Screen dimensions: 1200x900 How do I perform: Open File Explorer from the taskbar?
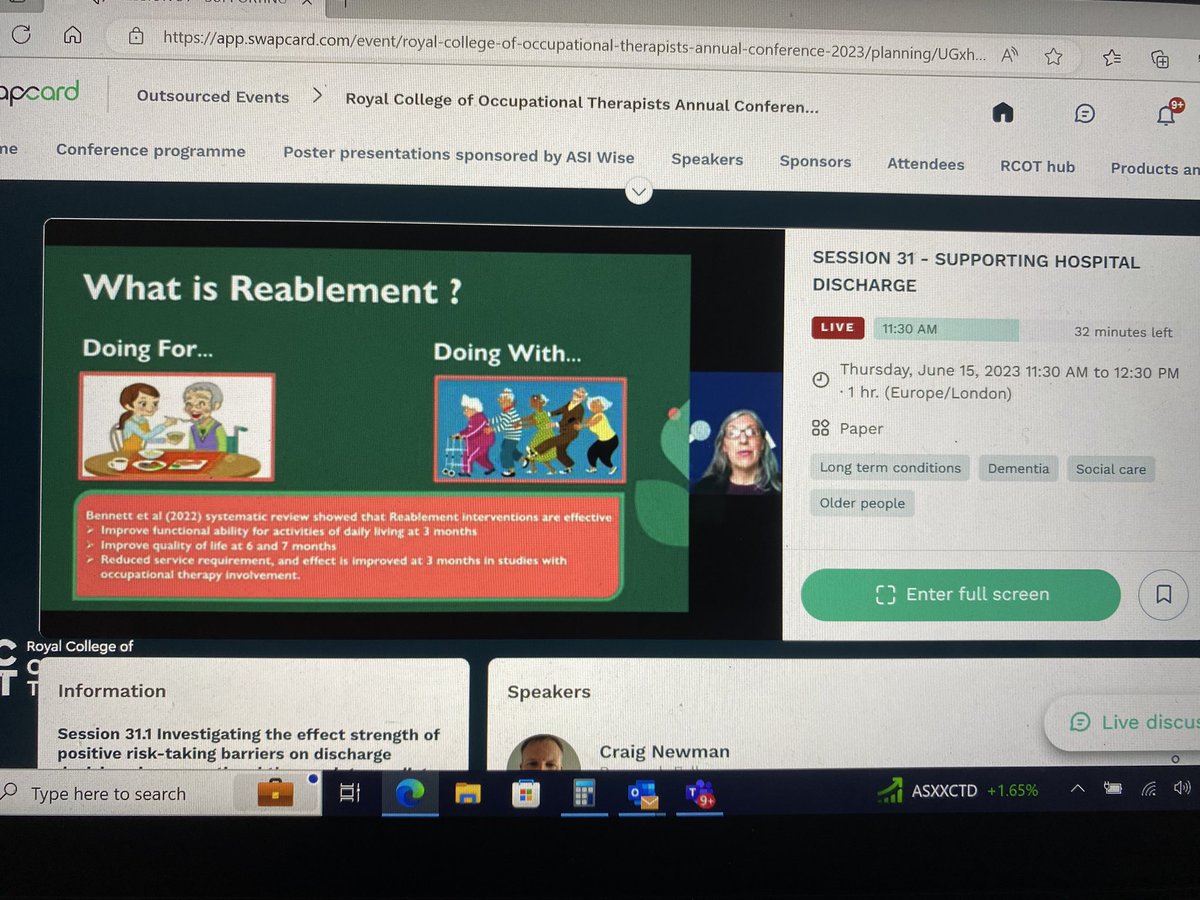[x=469, y=794]
